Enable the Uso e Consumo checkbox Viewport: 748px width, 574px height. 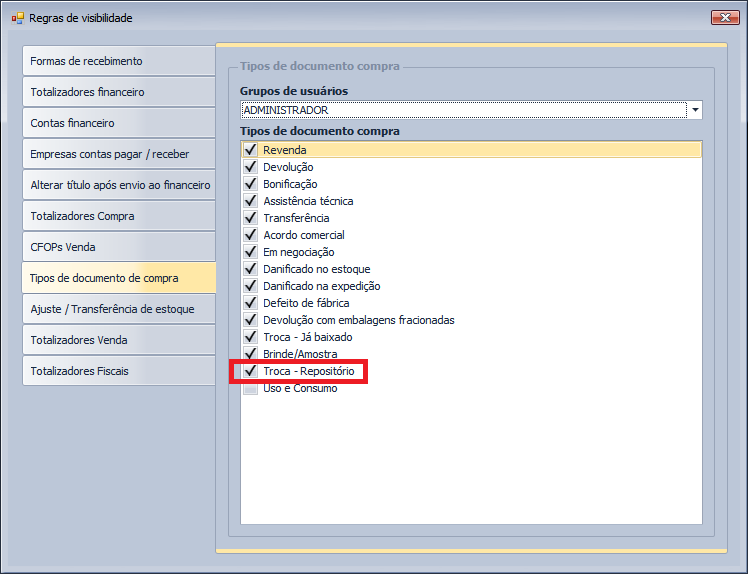point(250,388)
